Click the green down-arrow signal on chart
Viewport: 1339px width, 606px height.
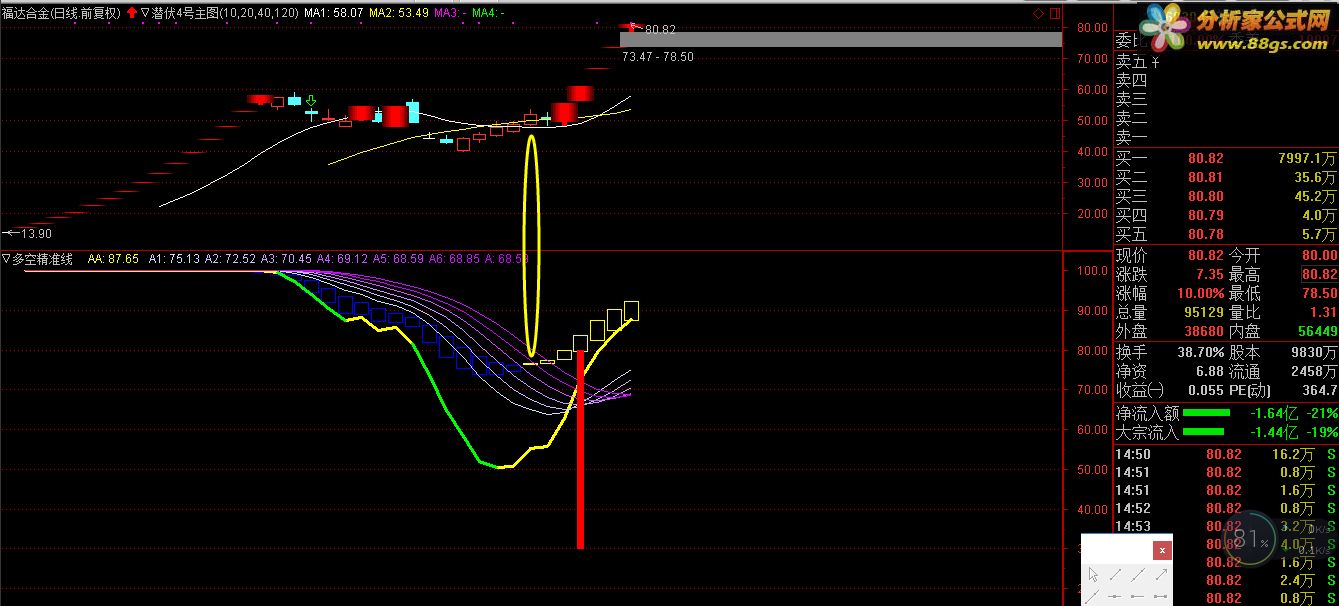tap(311, 101)
